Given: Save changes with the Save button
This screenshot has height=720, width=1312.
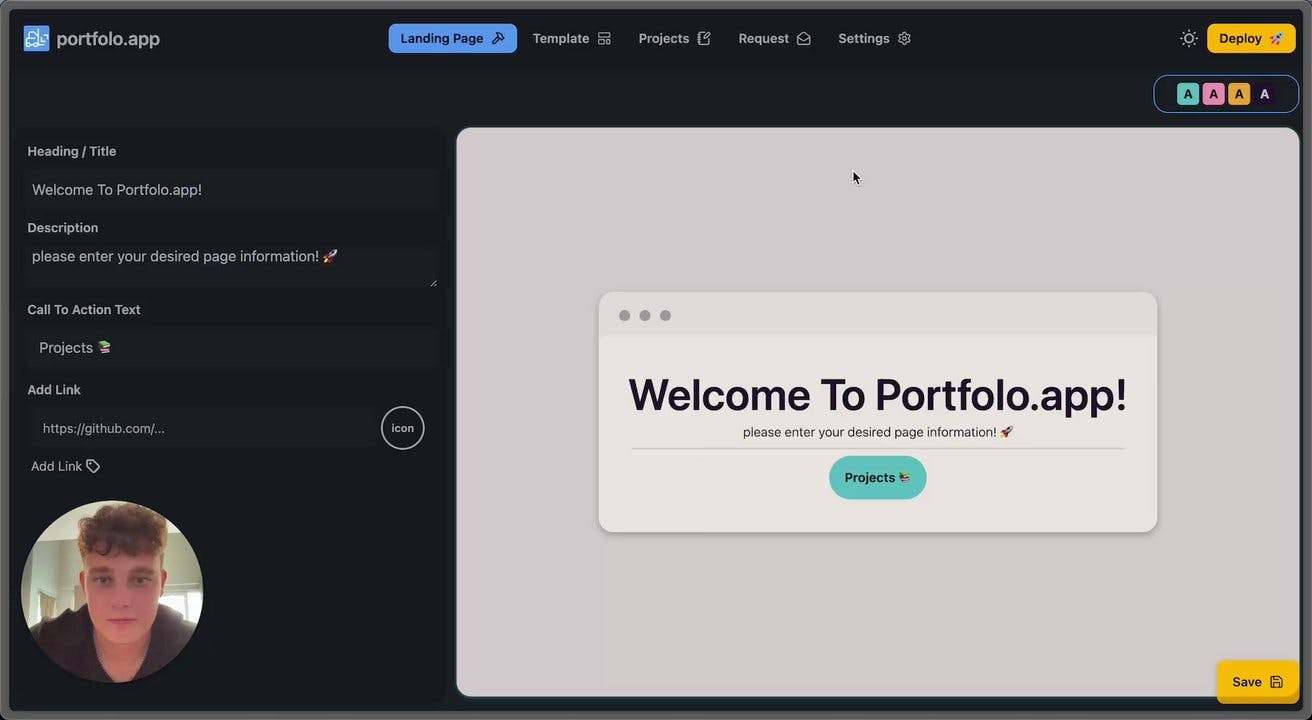Looking at the screenshot, I should pos(1257,682).
